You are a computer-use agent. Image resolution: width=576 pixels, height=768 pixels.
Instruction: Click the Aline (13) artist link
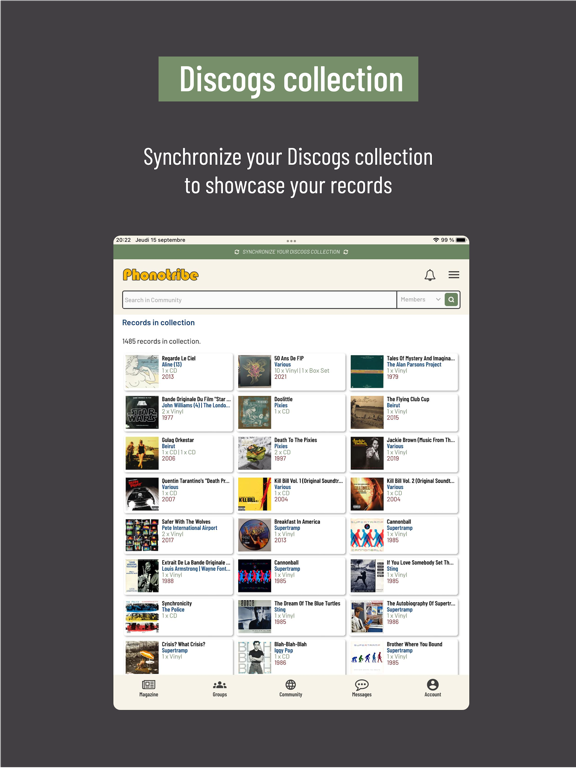pyautogui.click(x=171, y=364)
